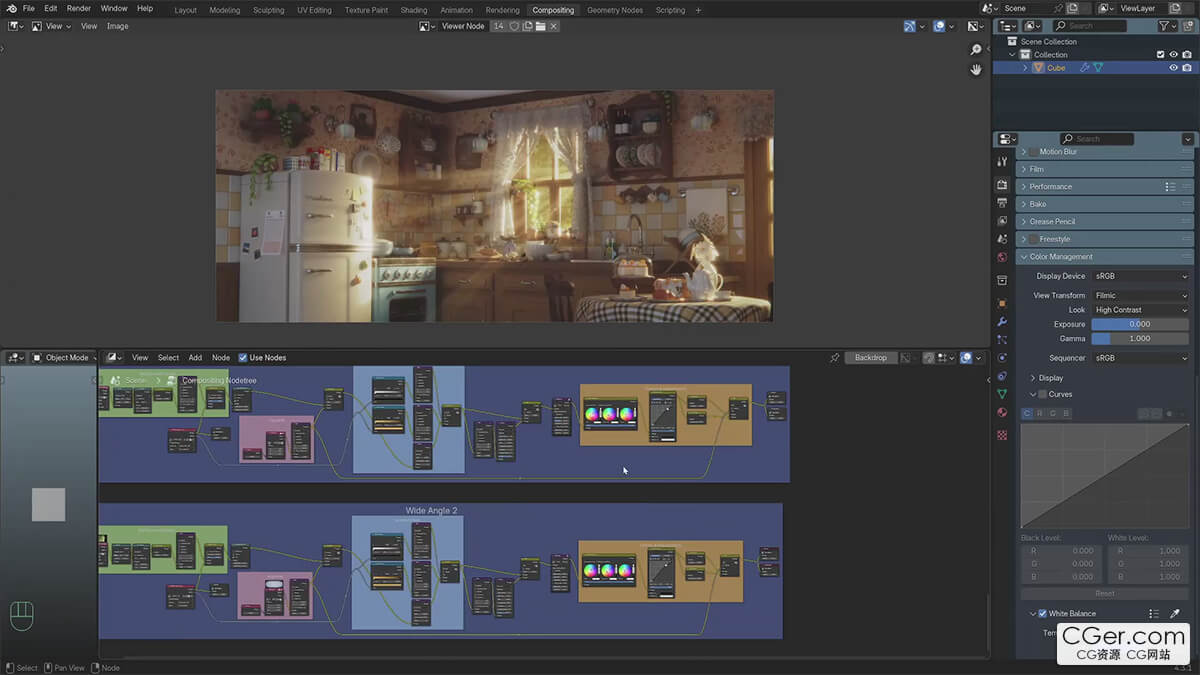Open the Output properties tab icon
The height and width of the screenshot is (675, 1200).
pos(1002,203)
